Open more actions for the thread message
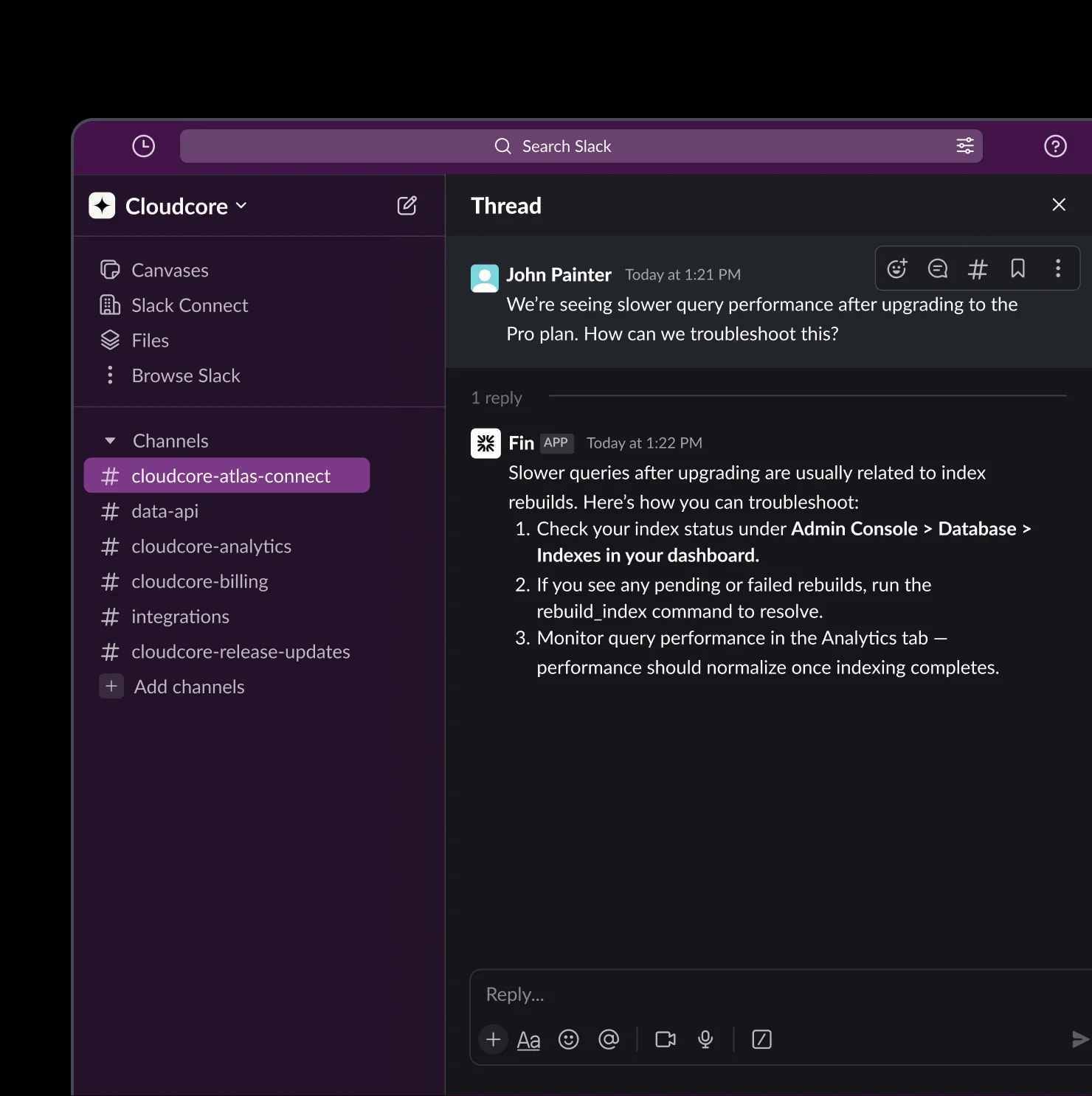The image size is (1092, 1096). (1057, 268)
